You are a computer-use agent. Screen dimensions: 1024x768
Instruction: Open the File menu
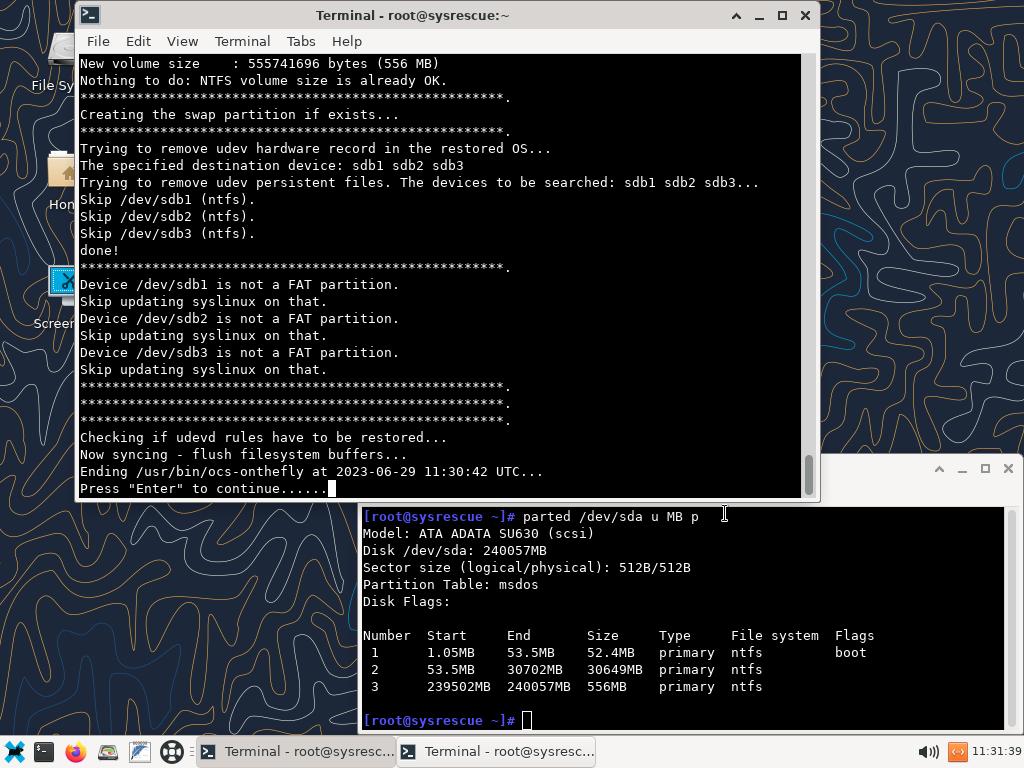tap(98, 41)
